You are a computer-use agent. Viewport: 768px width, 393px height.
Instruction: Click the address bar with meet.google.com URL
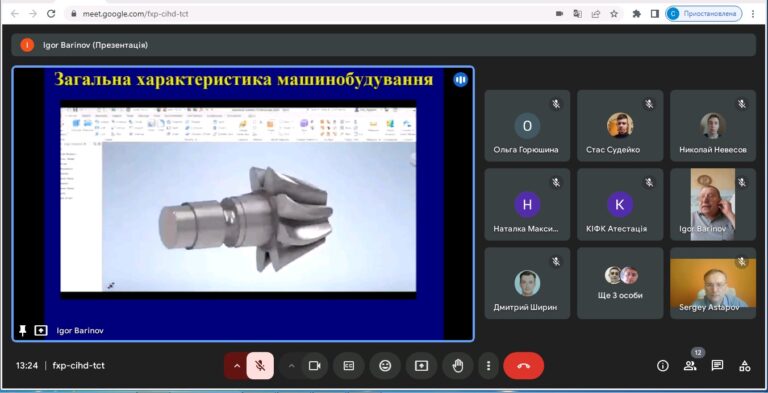point(309,14)
